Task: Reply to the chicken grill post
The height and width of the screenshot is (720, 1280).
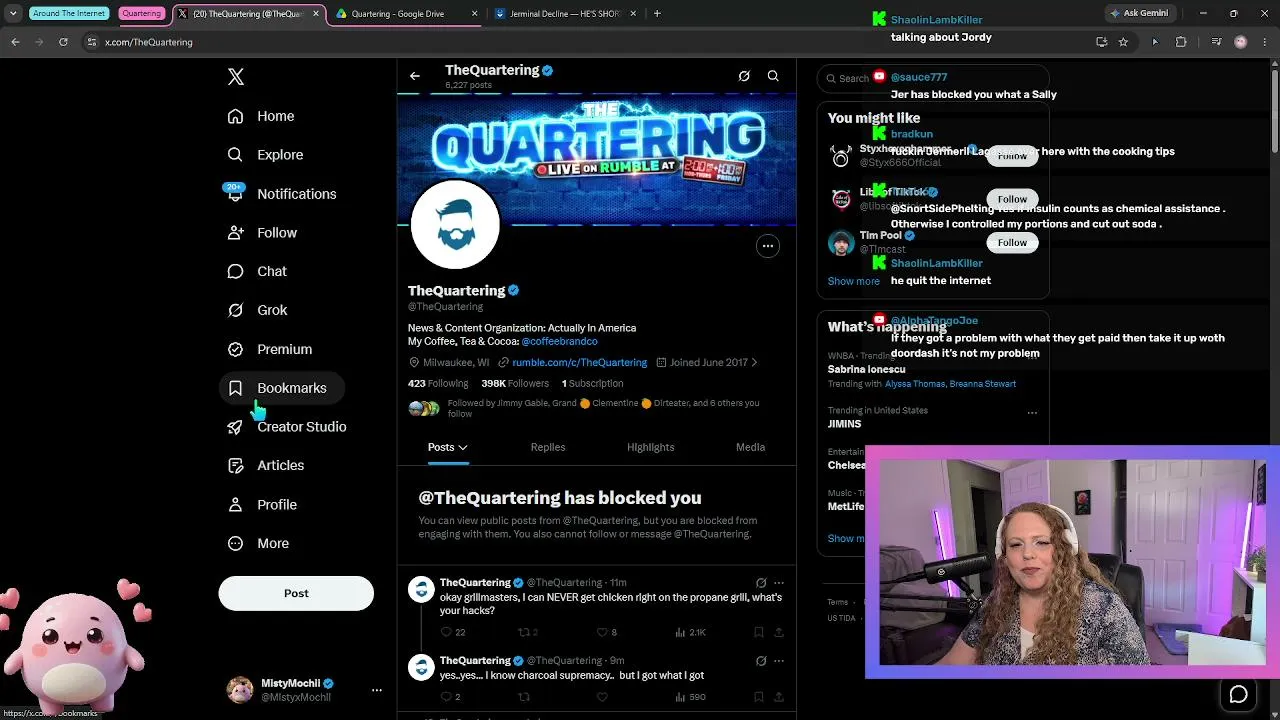Action: pyautogui.click(x=453, y=632)
